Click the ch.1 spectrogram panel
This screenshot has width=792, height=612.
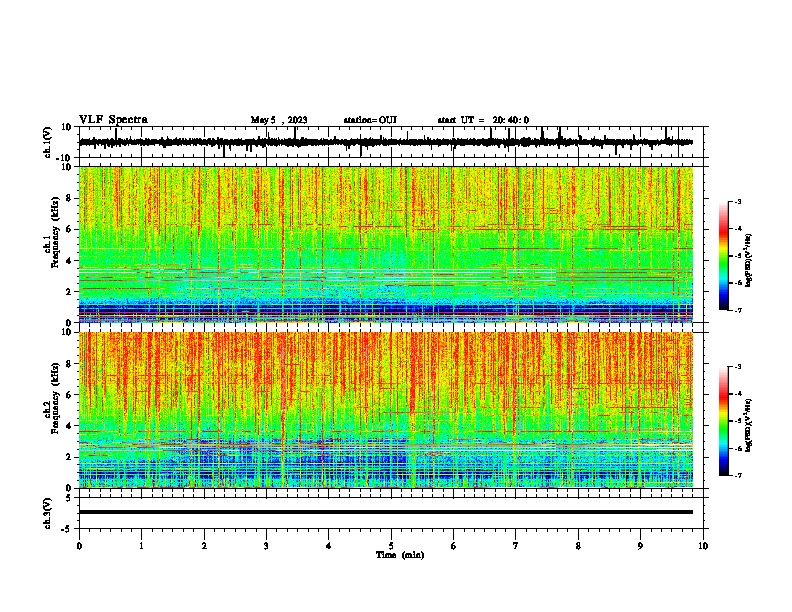coord(386,245)
